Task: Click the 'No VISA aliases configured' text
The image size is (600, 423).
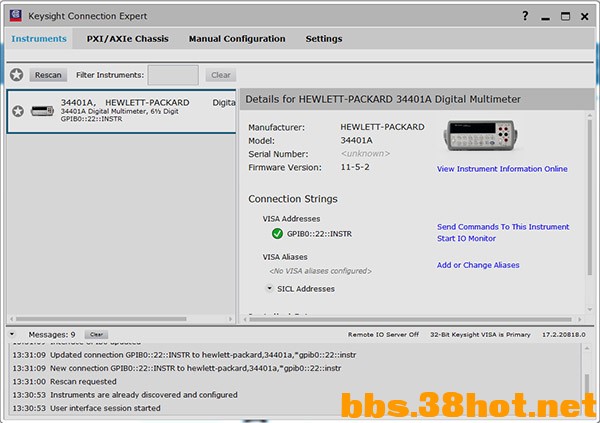Action: point(320,271)
